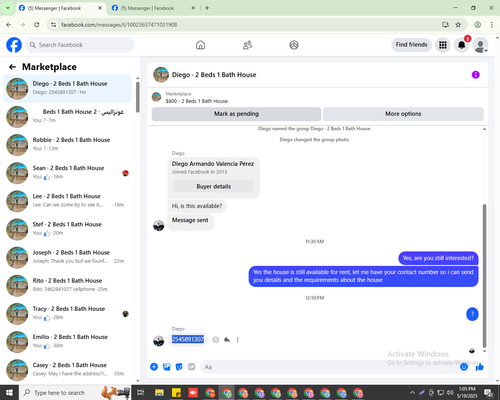This screenshot has height=400, width=500.
Task: Open Tracy - 2 Beds 1 Bath House chat
Action: (x=67, y=314)
